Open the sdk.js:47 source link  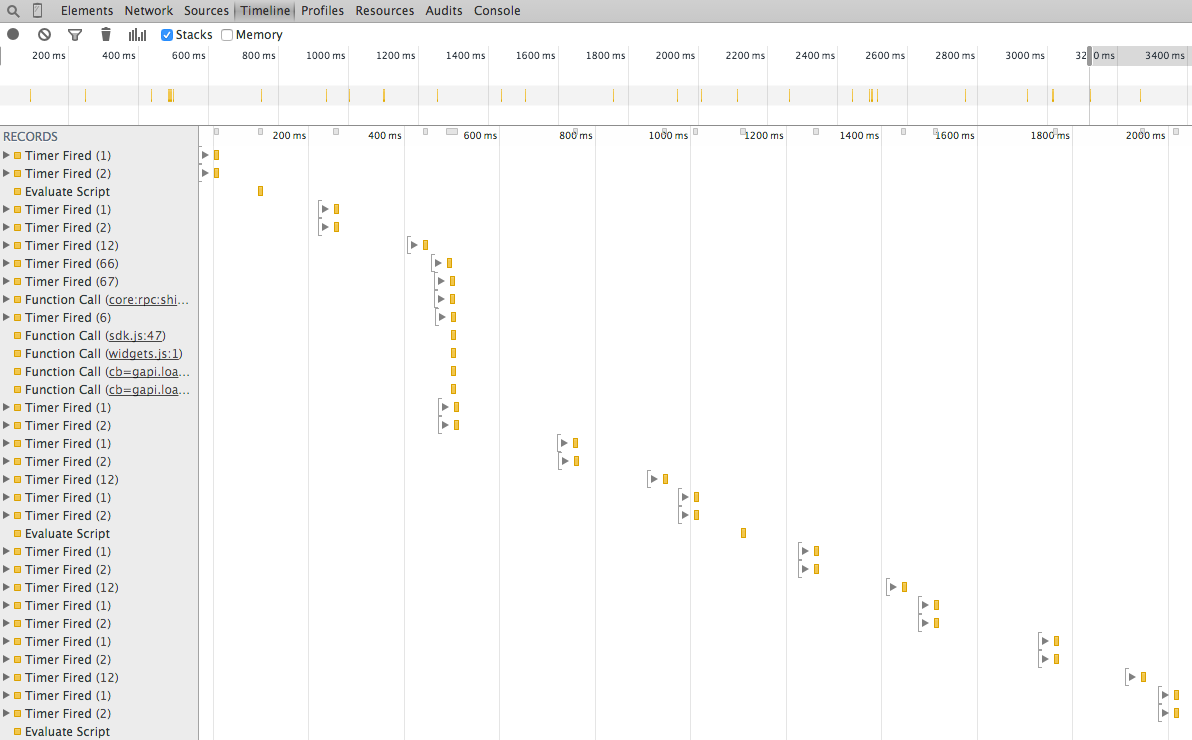[x=136, y=336]
